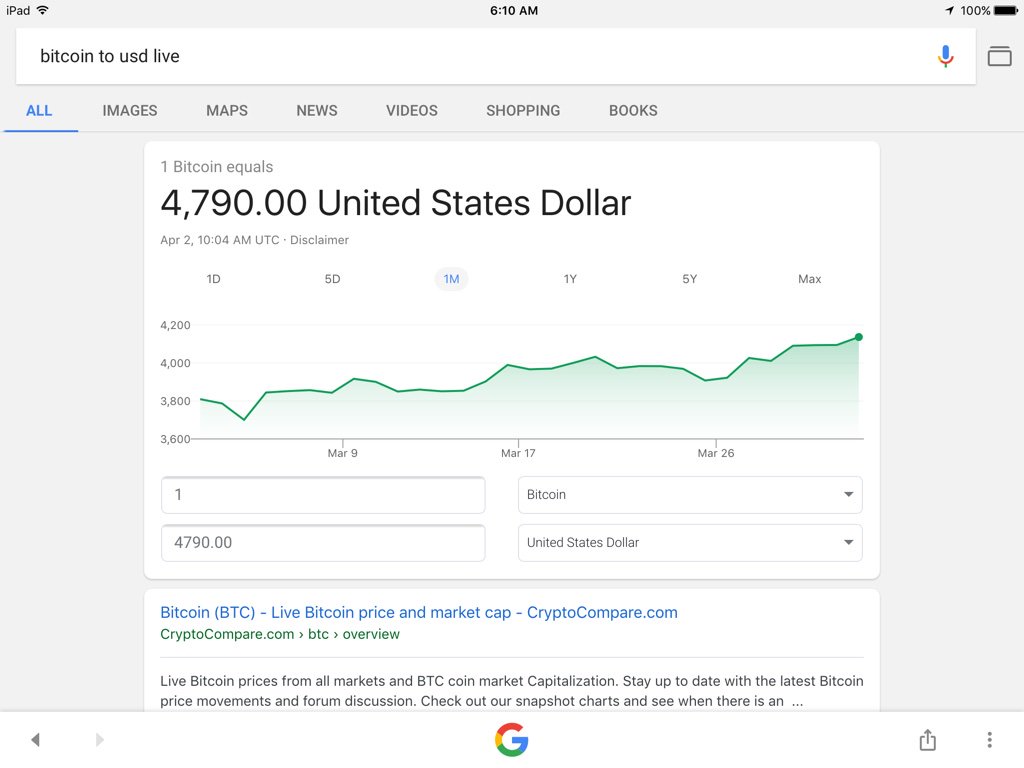Go forward with the right arrow

click(x=99, y=739)
